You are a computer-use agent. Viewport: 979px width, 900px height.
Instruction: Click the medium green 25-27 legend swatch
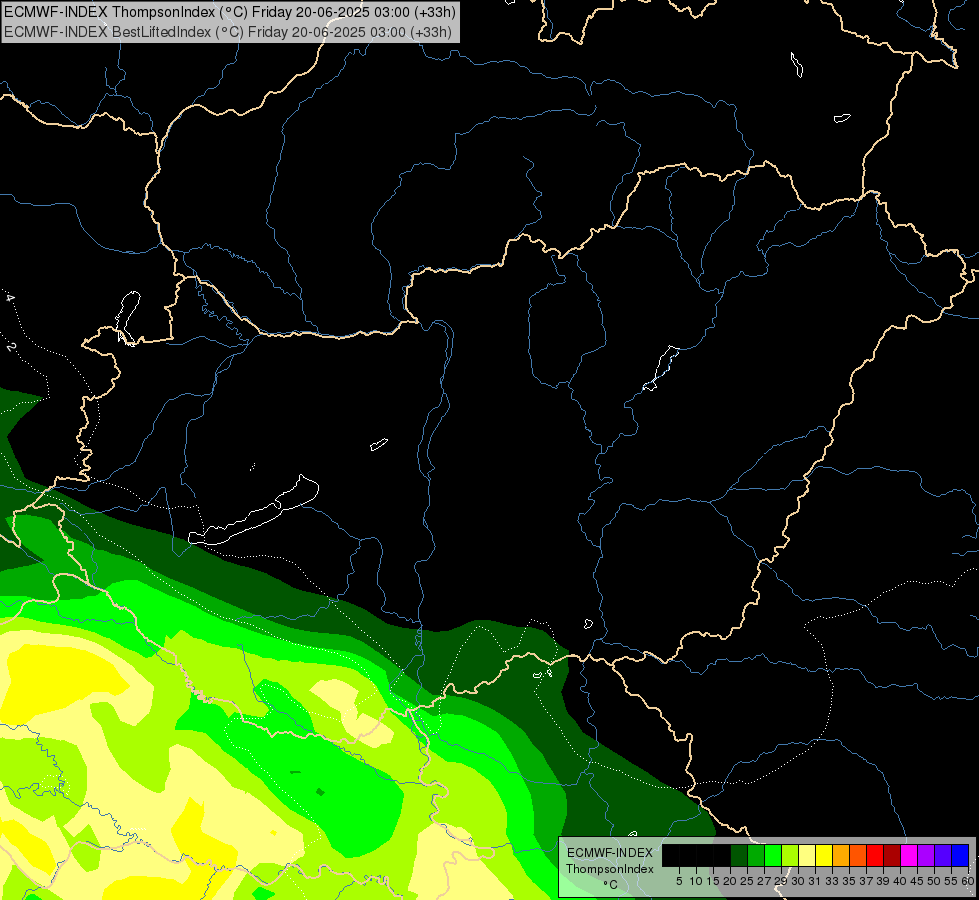756,855
